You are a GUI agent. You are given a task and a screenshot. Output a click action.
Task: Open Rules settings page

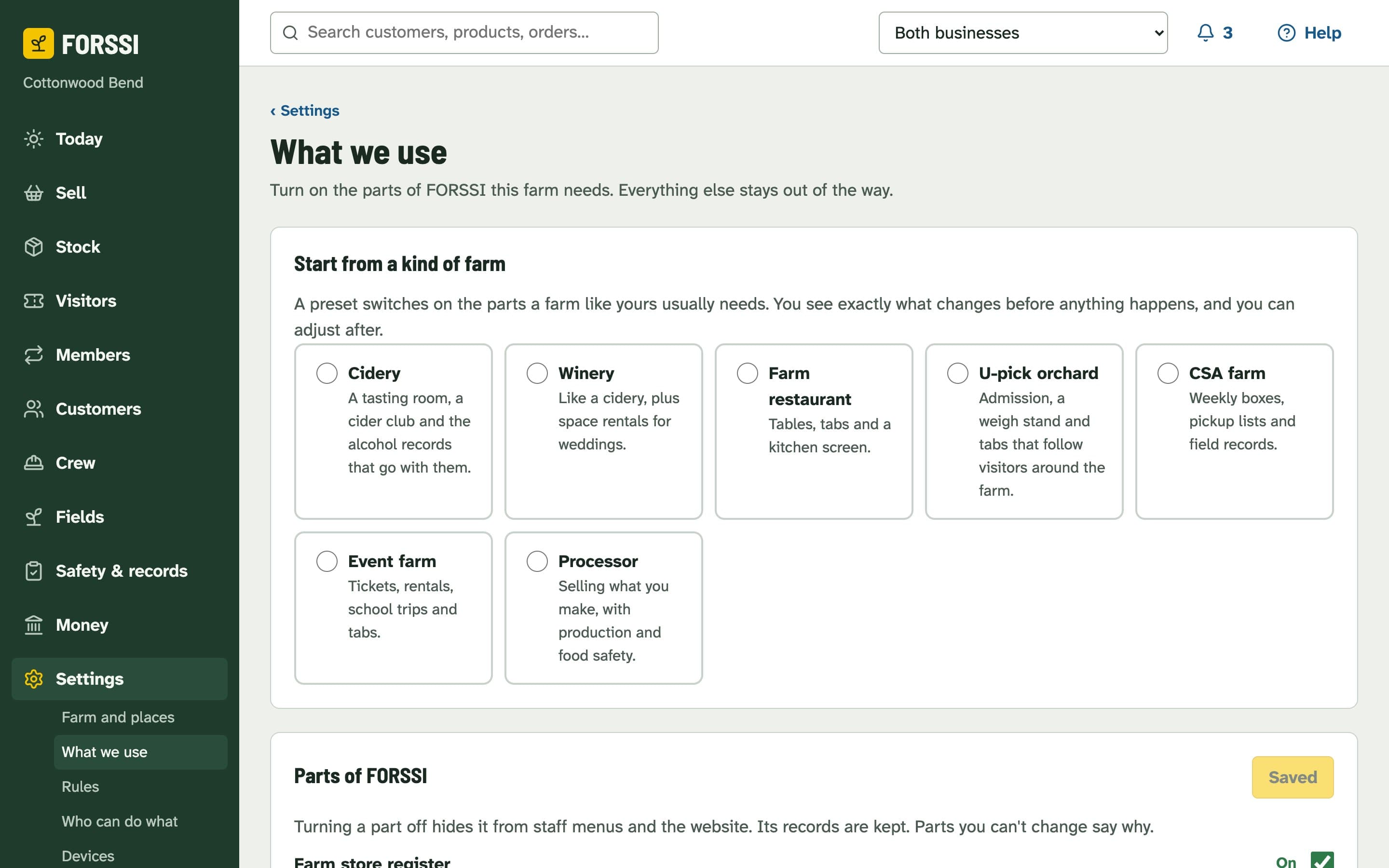pos(141,787)
